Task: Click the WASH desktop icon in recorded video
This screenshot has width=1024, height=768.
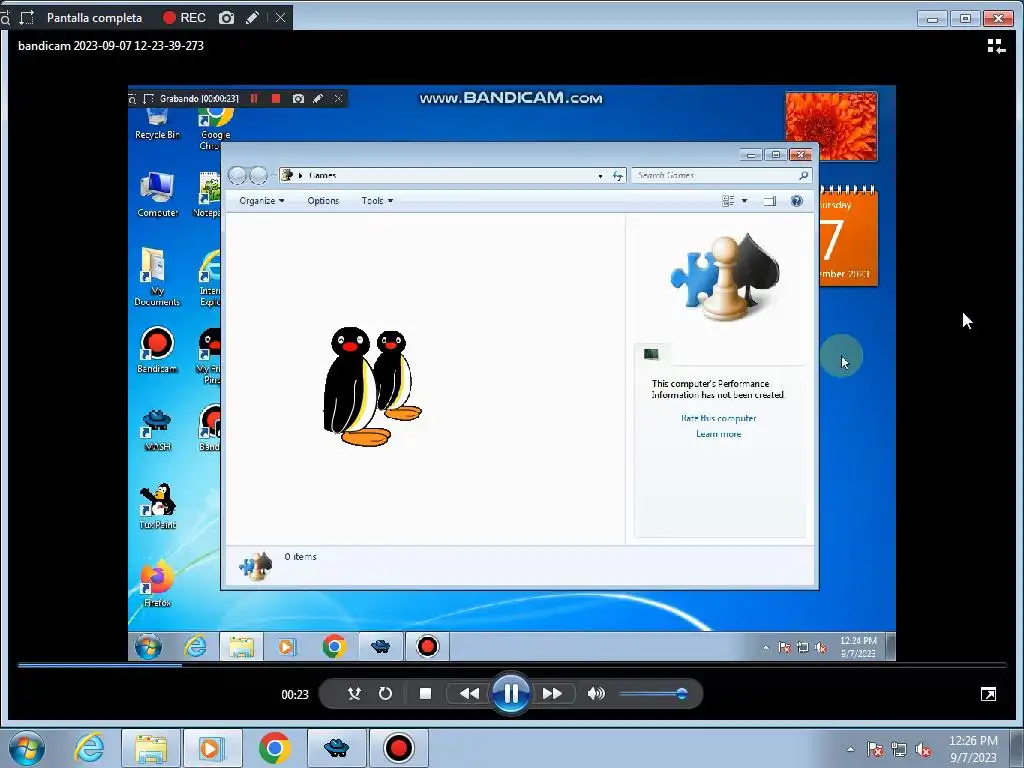Action: pyautogui.click(x=157, y=430)
